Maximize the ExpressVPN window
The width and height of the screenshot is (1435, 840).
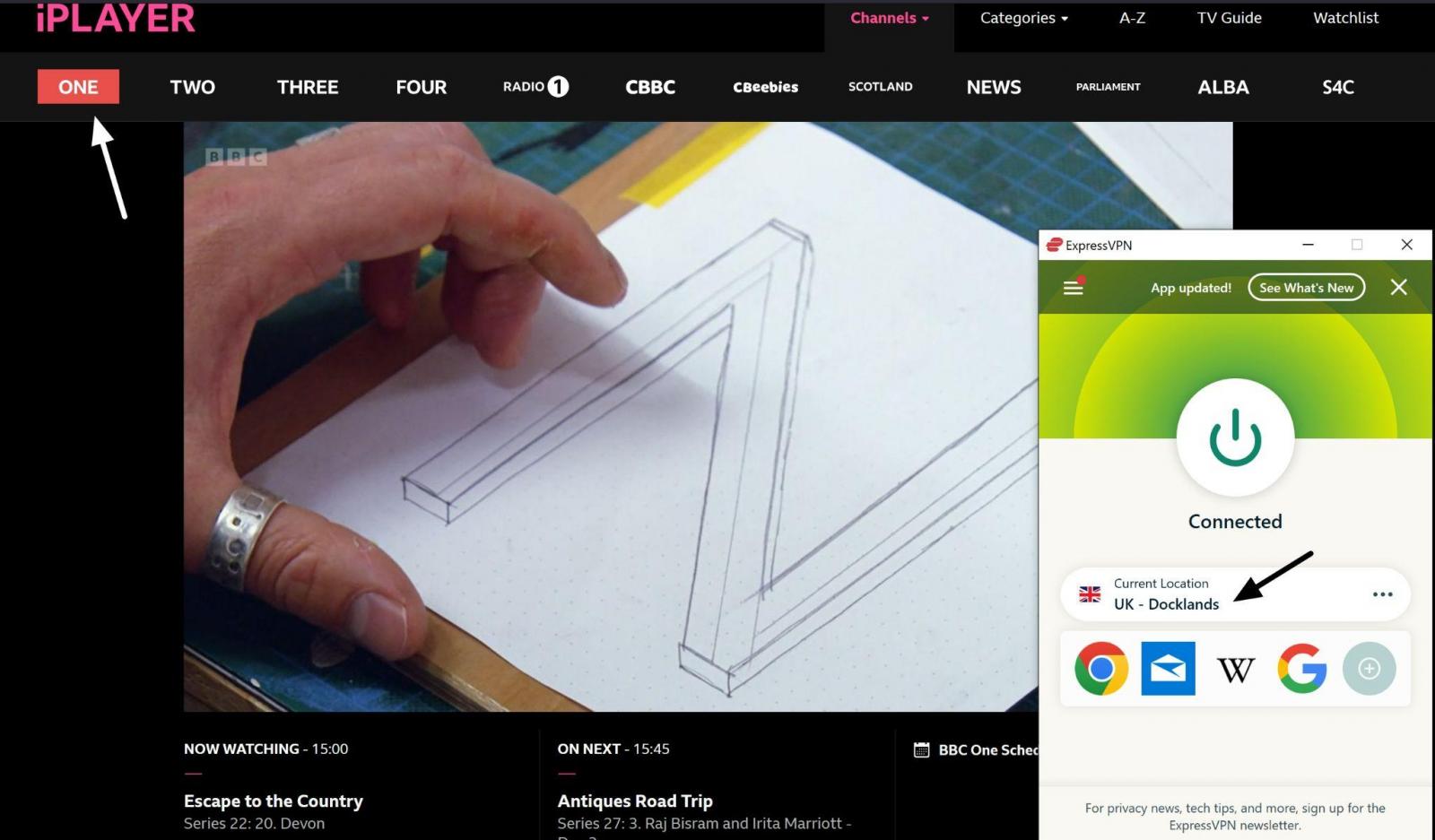1357,245
